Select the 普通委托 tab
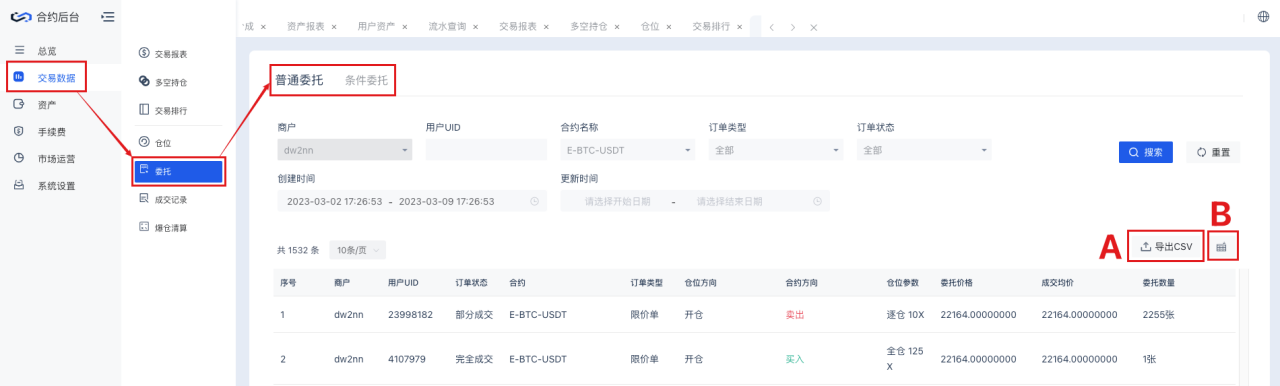Image resolution: width=1280 pixels, height=386 pixels. (299, 79)
